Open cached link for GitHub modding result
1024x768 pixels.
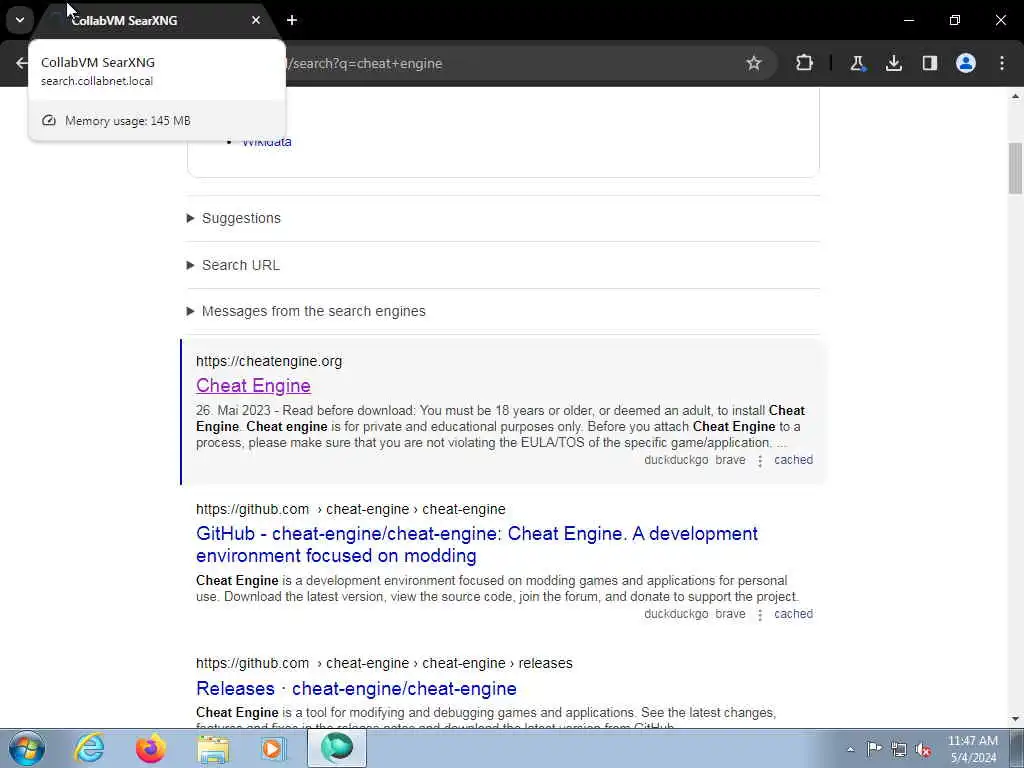coord(793,614)
